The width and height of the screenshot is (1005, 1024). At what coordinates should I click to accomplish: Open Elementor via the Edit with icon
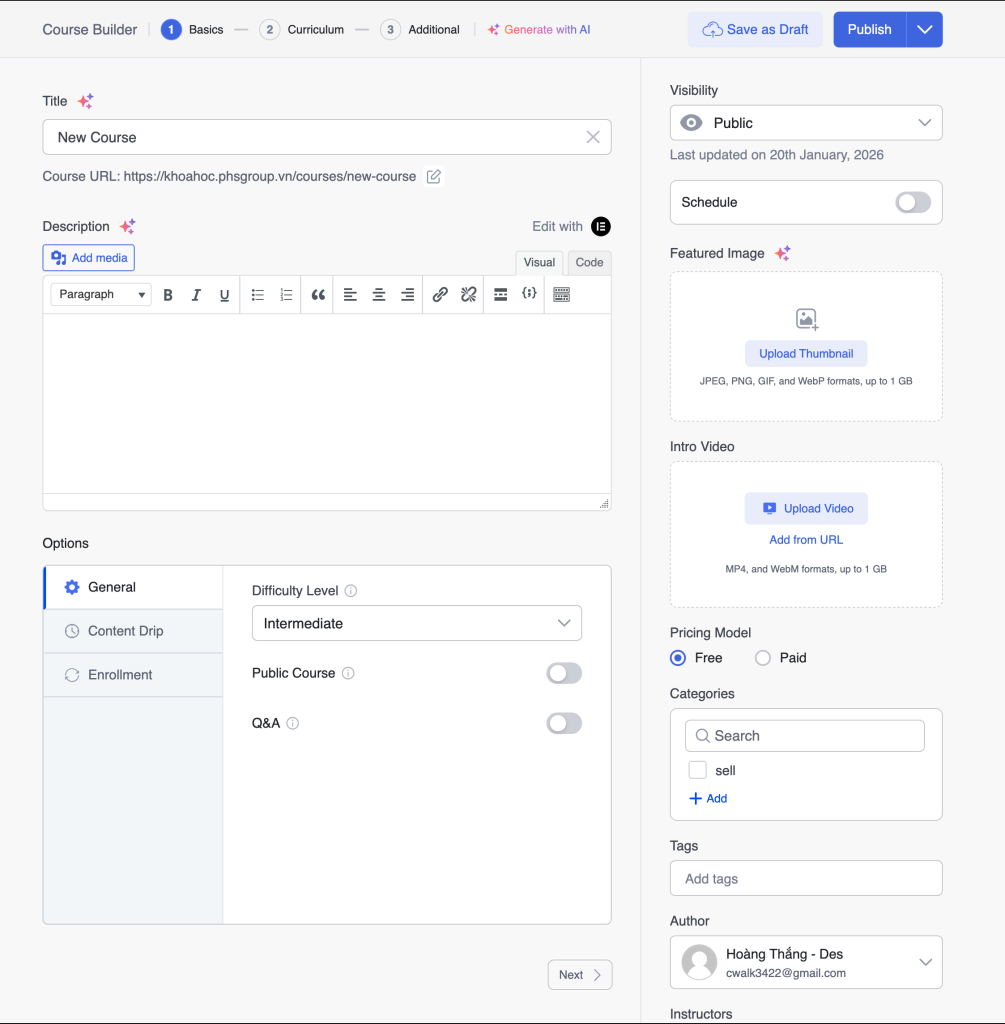(600, 227)
